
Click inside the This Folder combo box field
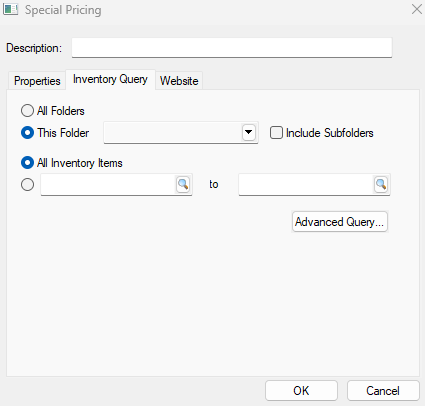(x=173, y=133)
